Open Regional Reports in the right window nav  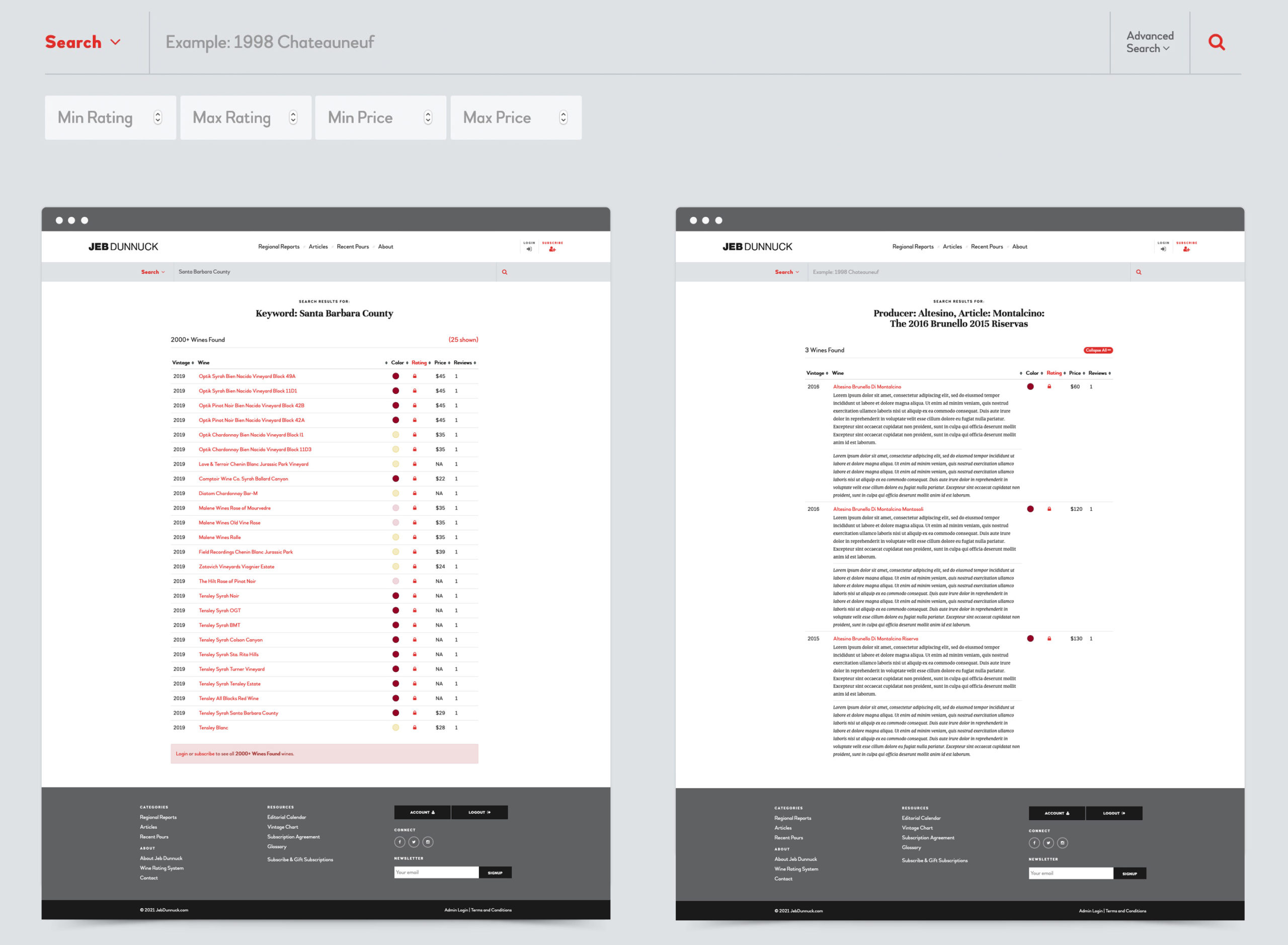click(x=913, y=247)
